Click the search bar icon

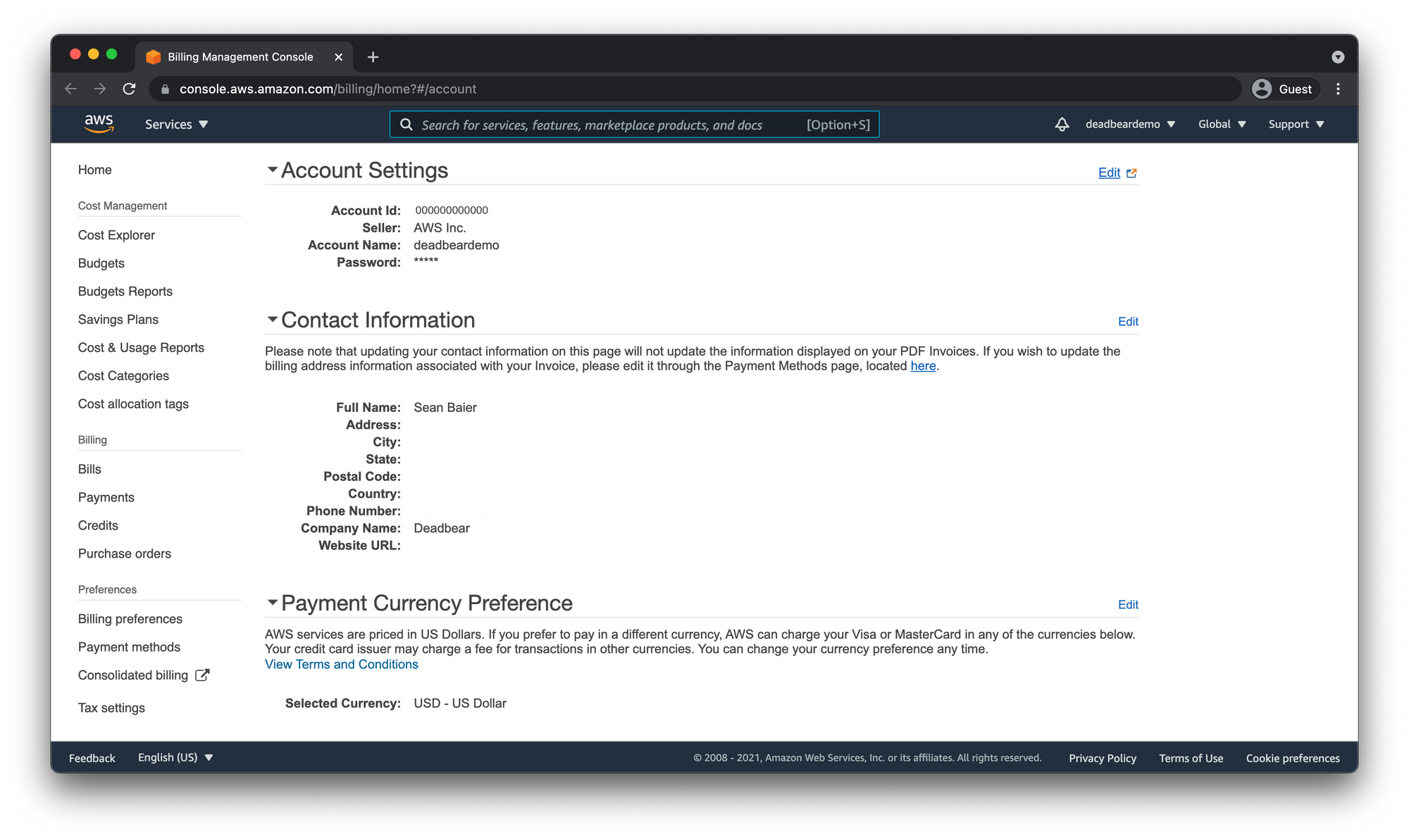point(406,124)
